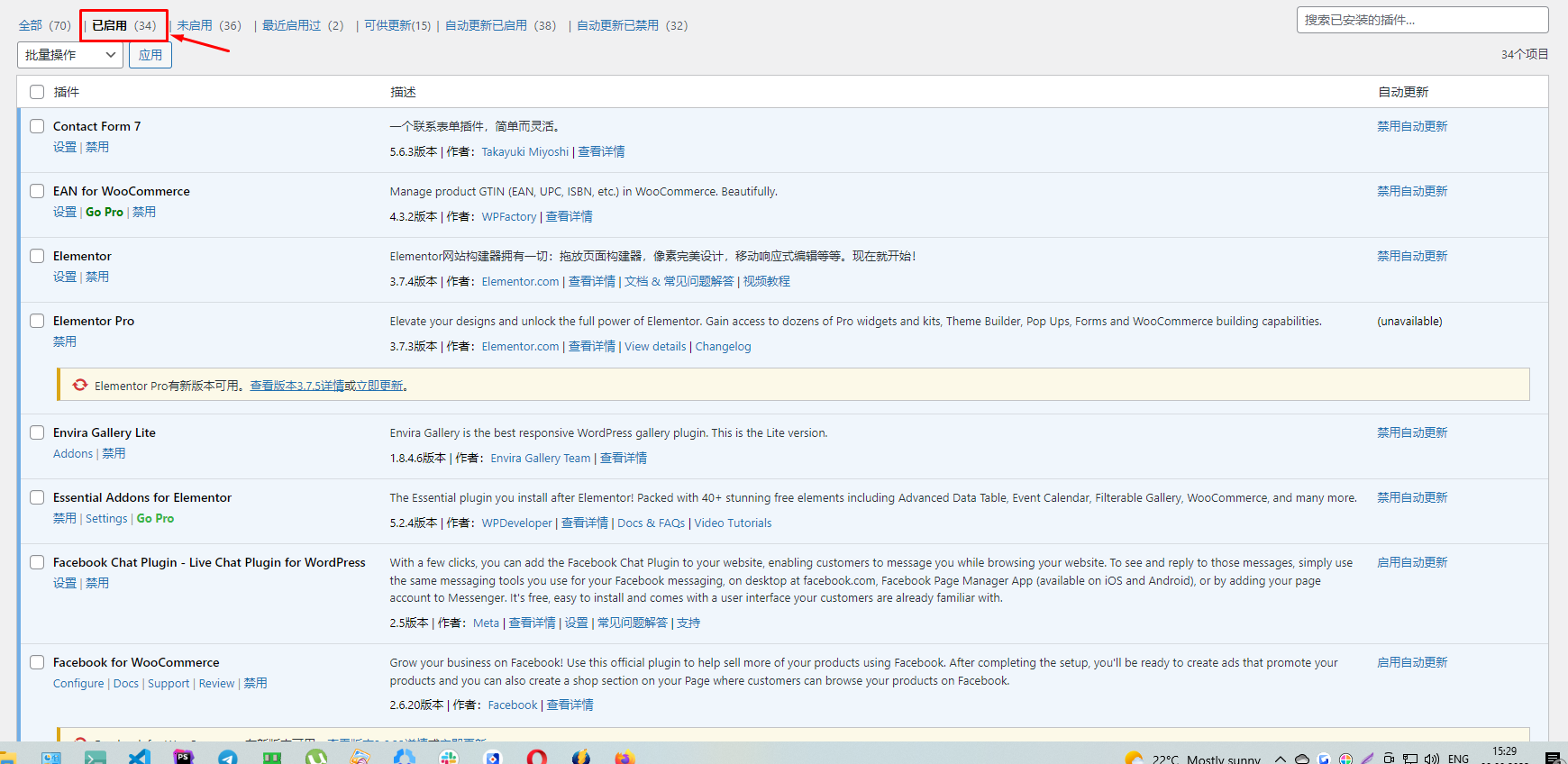Image resolution: width=1568 pixels, height=764 pixels.
Task: Disable auto-updates for Contact Form 7
Action: pos(1412,126)
